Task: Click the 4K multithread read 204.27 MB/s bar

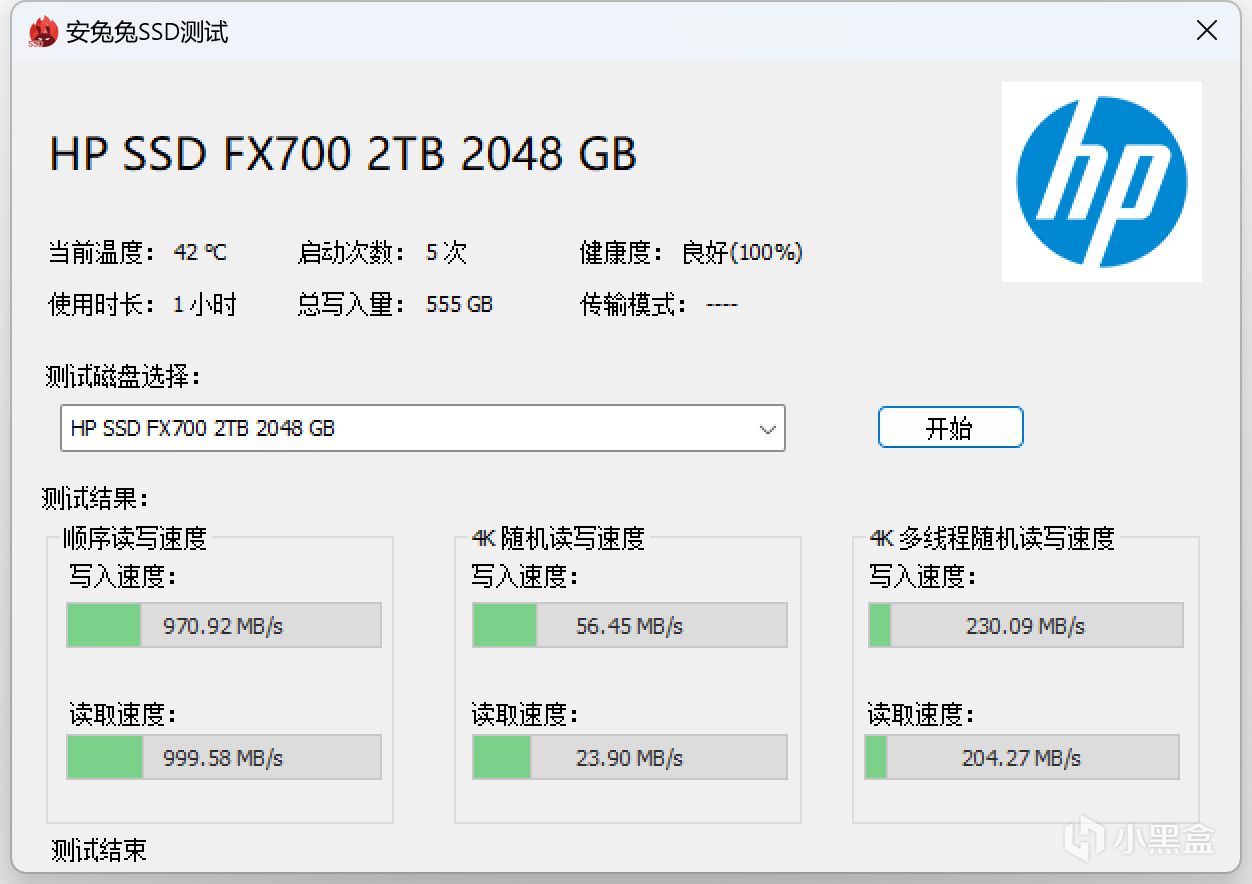Action: pyautogui.click(x=1021, y=758)
